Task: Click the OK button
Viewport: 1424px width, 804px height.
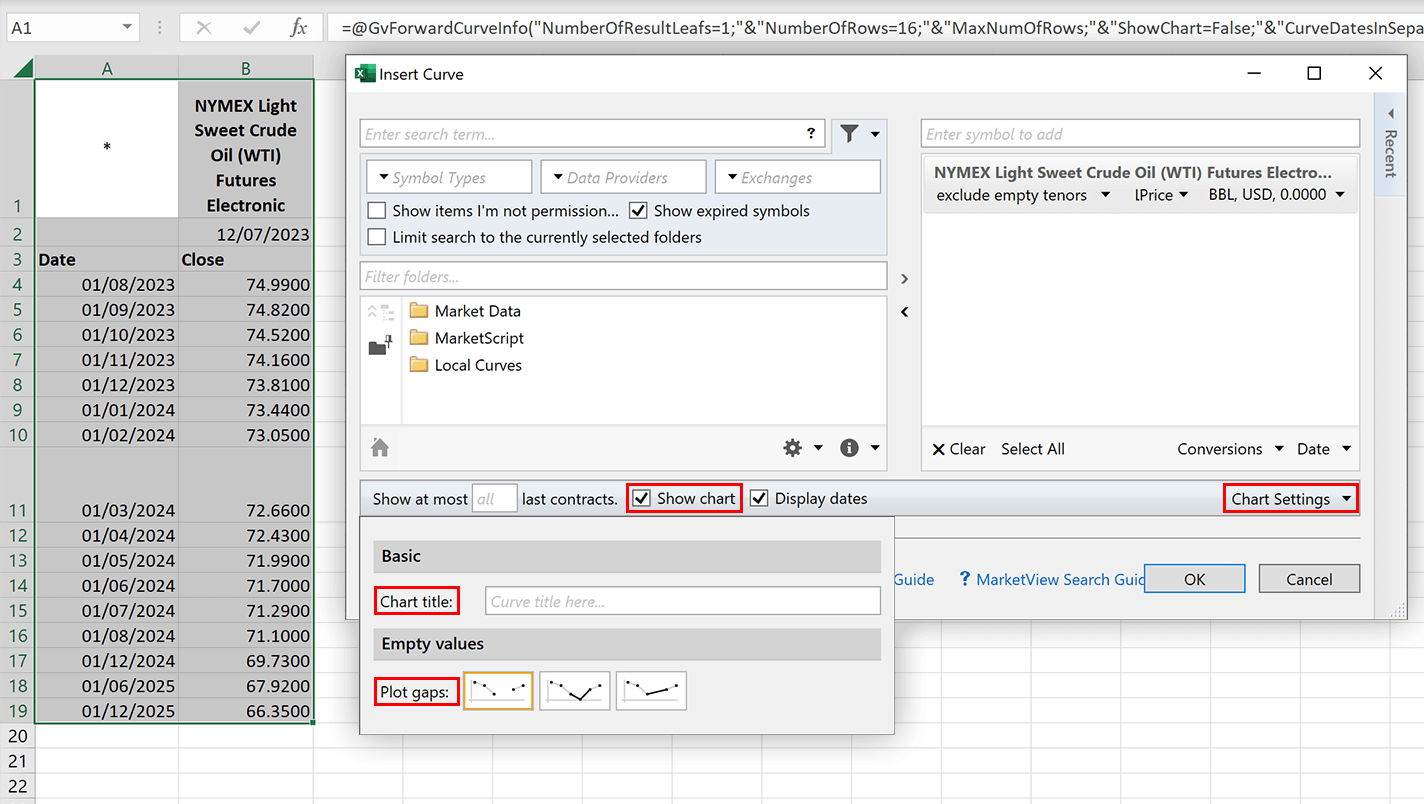Action: click(1194, 579)
